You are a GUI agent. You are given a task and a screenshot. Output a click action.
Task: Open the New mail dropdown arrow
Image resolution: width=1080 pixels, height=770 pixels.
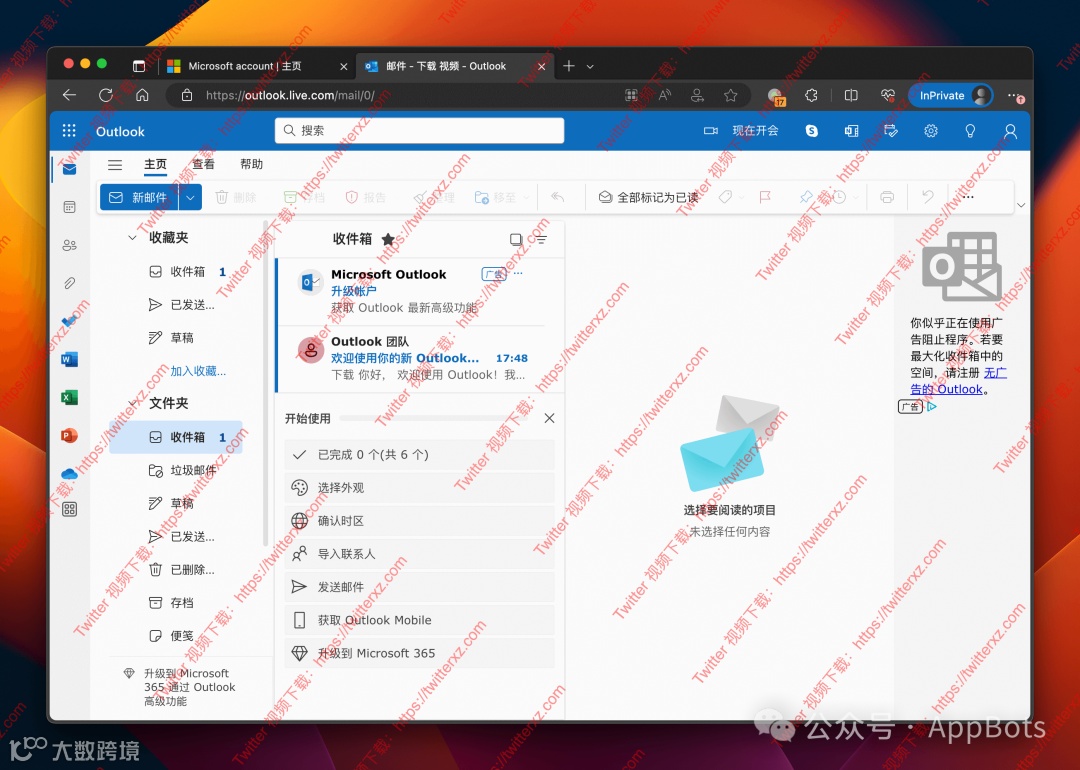190,198
